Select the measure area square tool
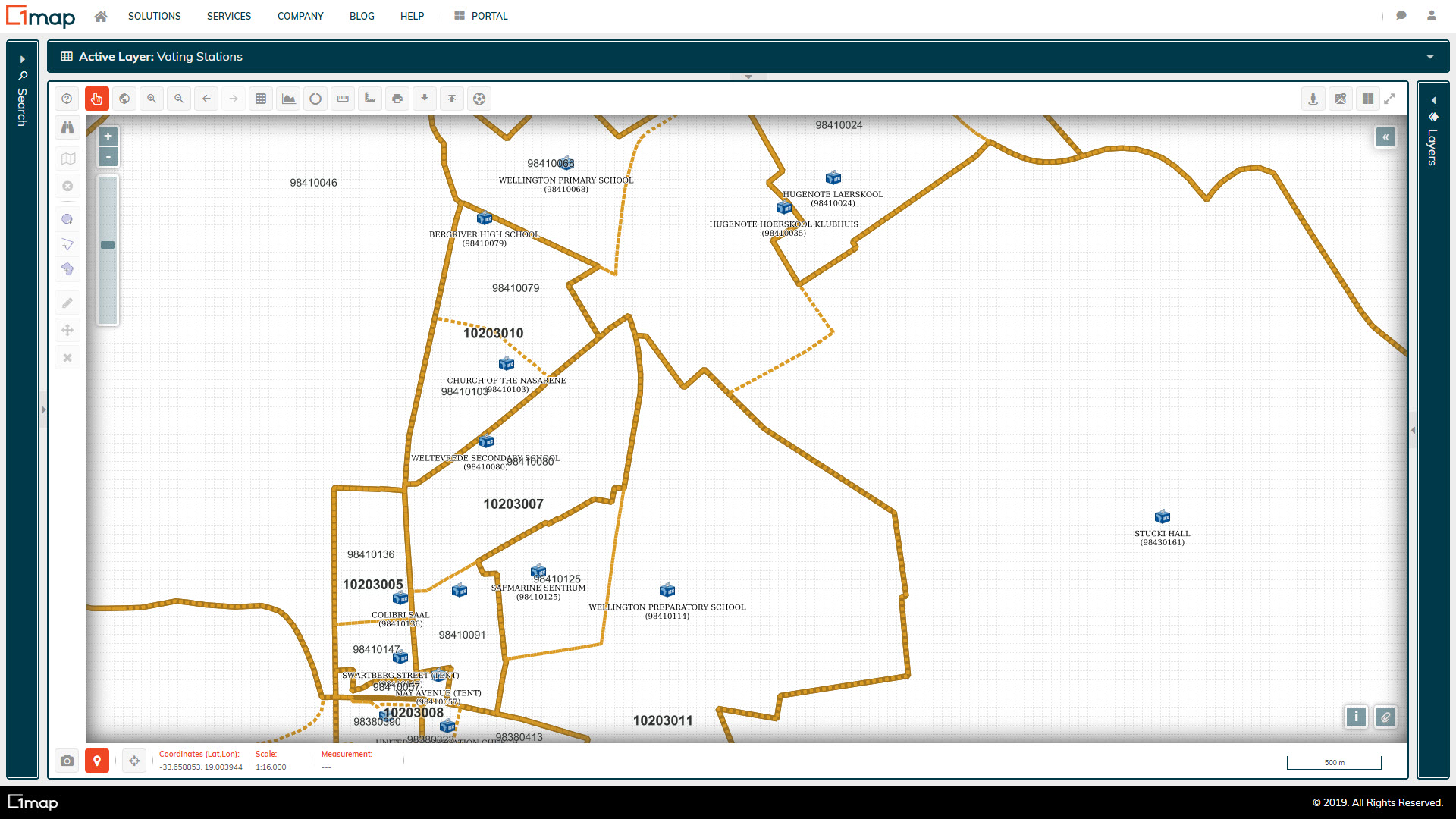 (370, 99)
